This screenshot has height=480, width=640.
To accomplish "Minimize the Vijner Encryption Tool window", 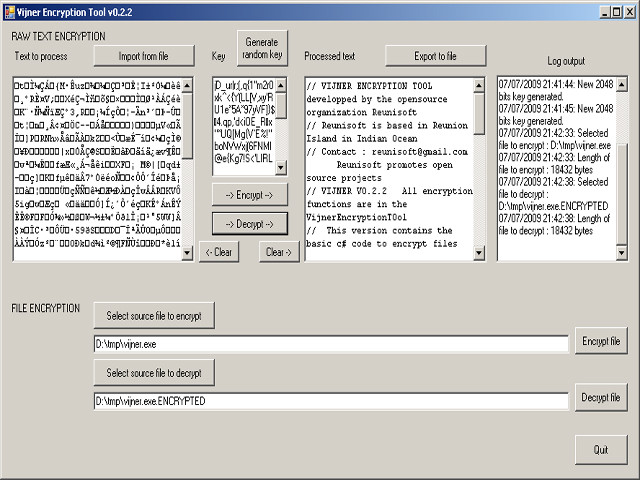I will click(605, 12).
